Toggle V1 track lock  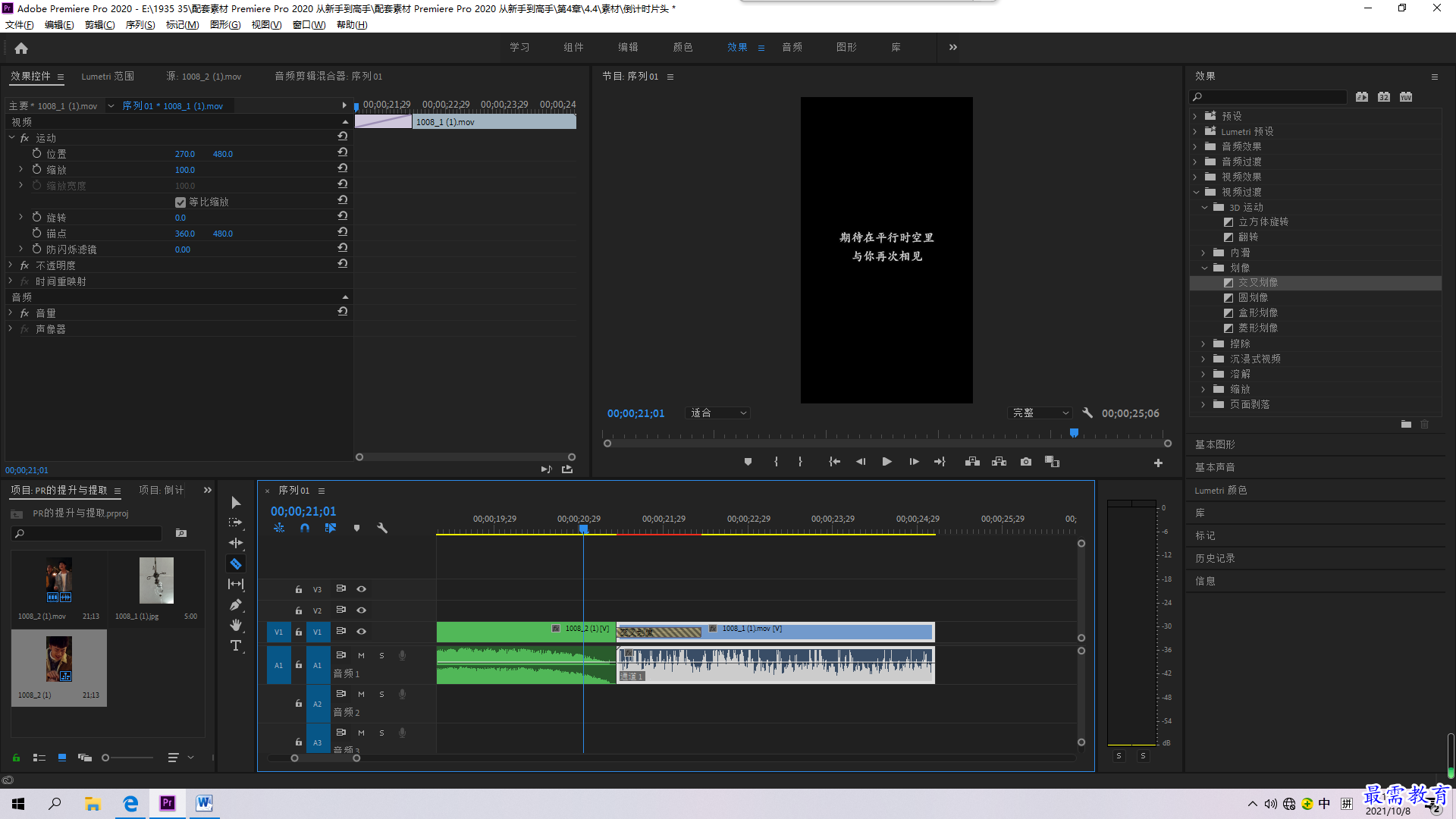pos(299,632)
